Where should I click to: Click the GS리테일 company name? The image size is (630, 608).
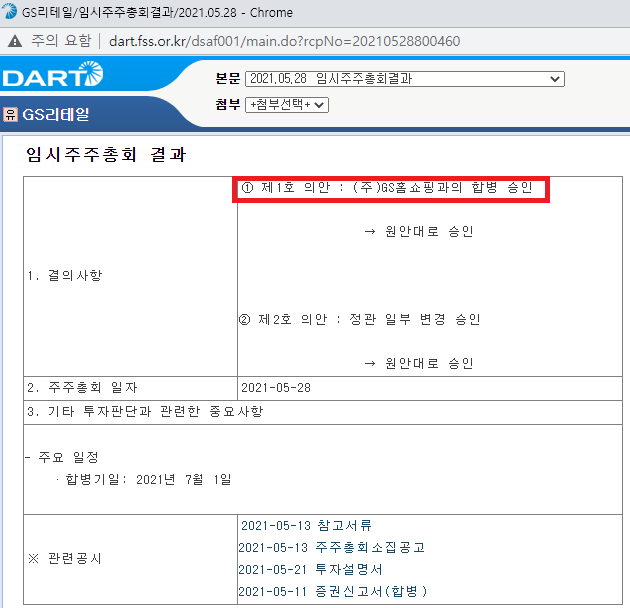pyautogui.click(x=56, y=115)
